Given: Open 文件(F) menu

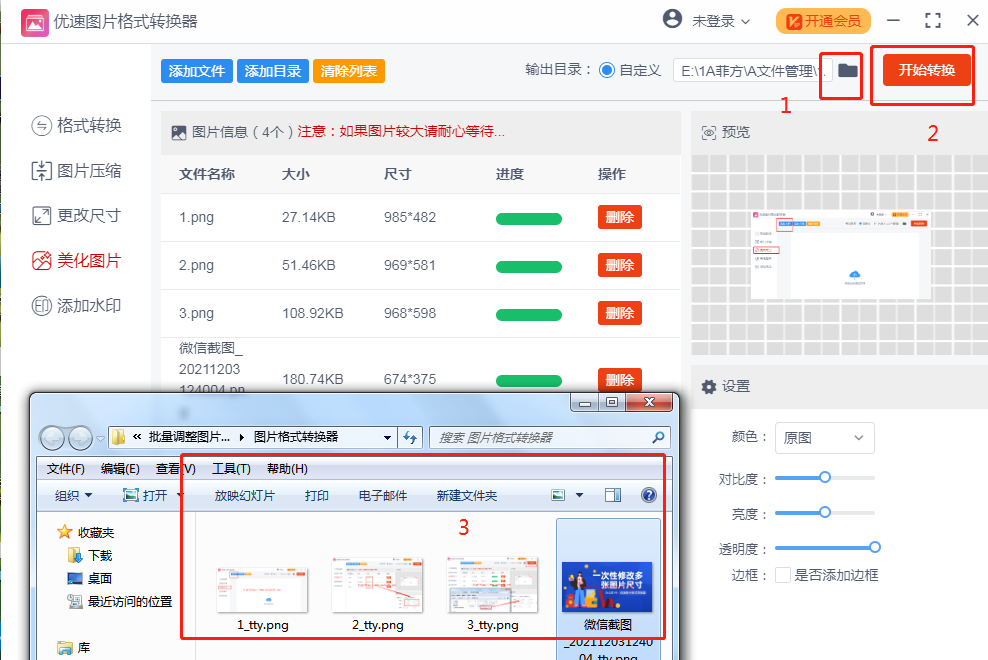Looking at the screenshot, I should coord(66,469).
